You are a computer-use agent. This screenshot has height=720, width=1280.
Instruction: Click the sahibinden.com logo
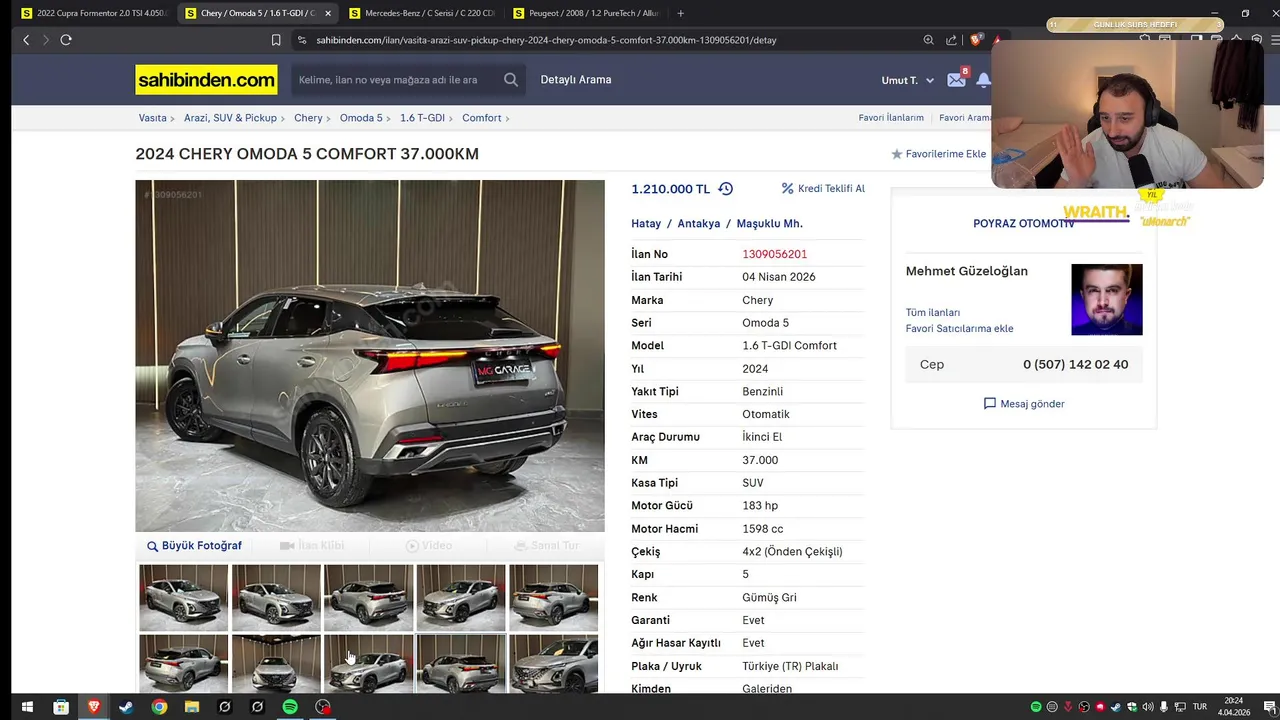[206, 80]
